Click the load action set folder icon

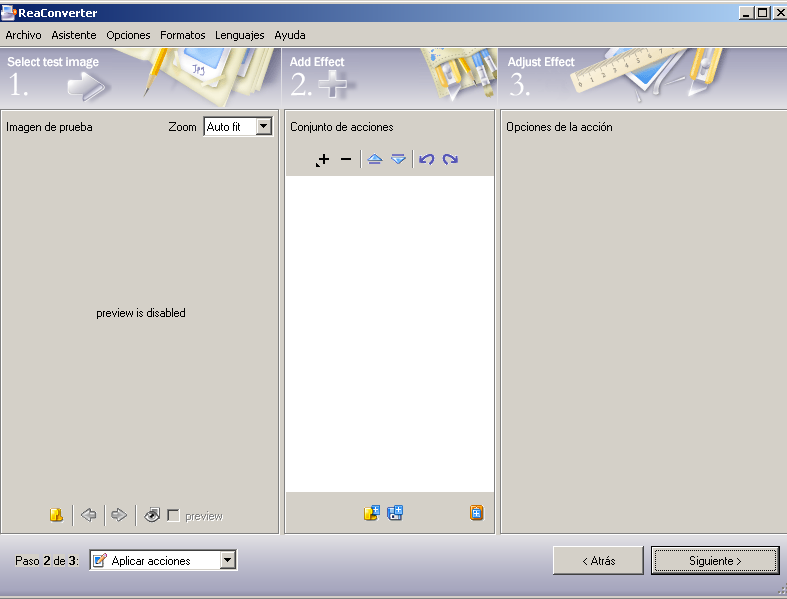coord(371,513)
